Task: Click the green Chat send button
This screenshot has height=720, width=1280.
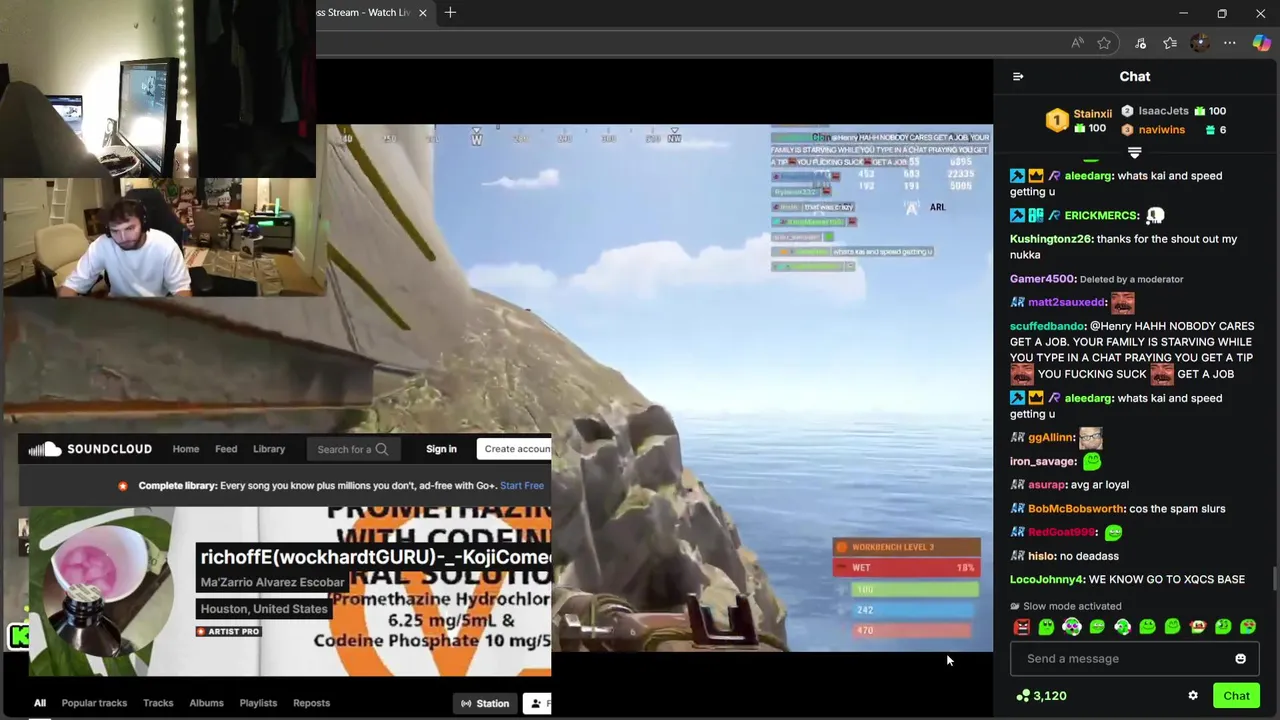Action: point(1236,696)
